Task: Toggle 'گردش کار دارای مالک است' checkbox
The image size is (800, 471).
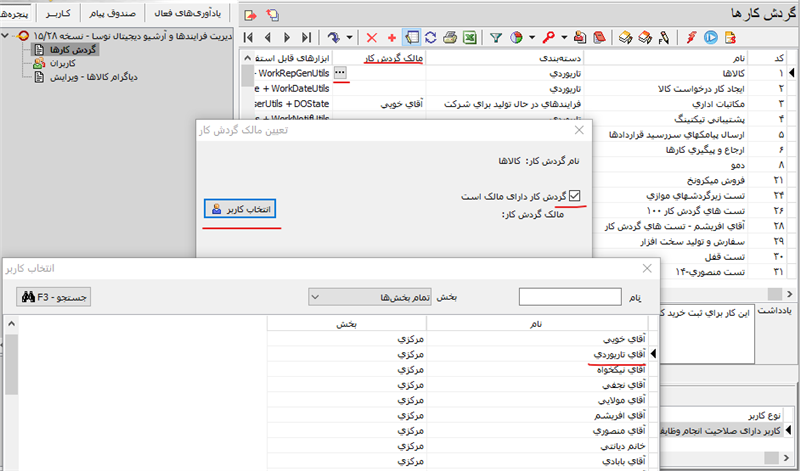Action: pyautogui.click(x=573, y=197)
